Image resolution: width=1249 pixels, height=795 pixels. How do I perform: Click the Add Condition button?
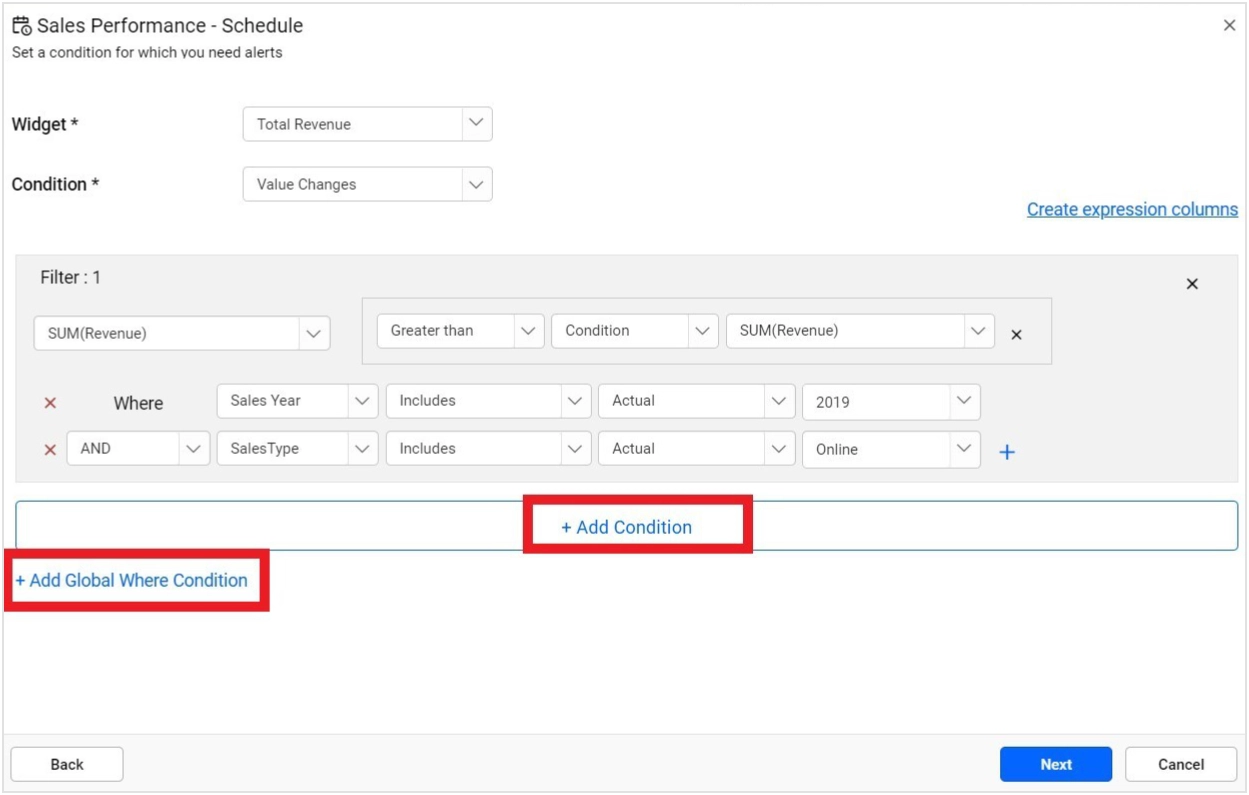(x=626, y=526)
